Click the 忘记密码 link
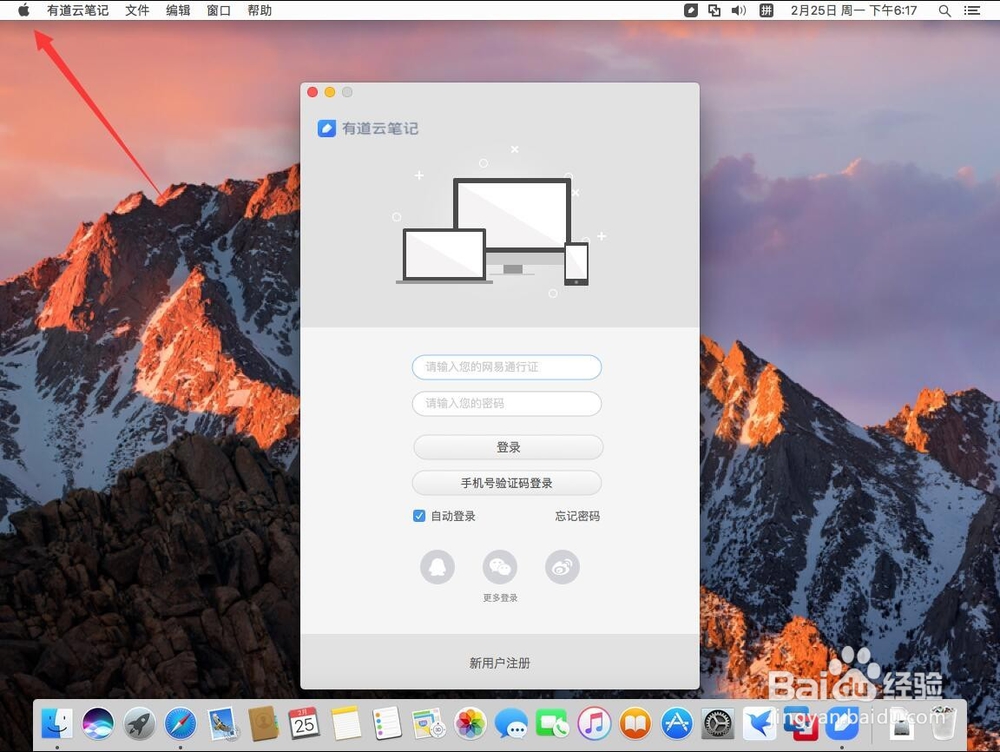This screenshot has width=1000, height=752. [577, 516]
